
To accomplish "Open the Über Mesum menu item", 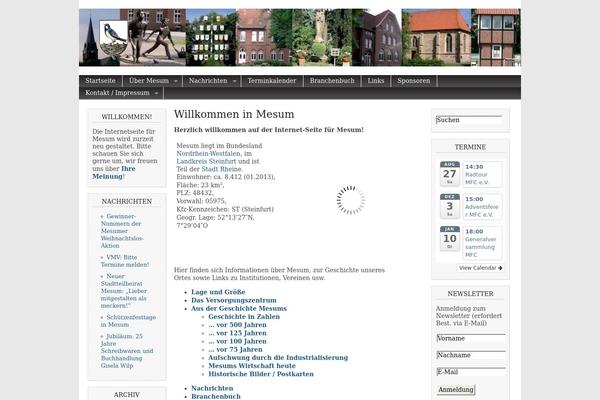I will click(149, 81).
